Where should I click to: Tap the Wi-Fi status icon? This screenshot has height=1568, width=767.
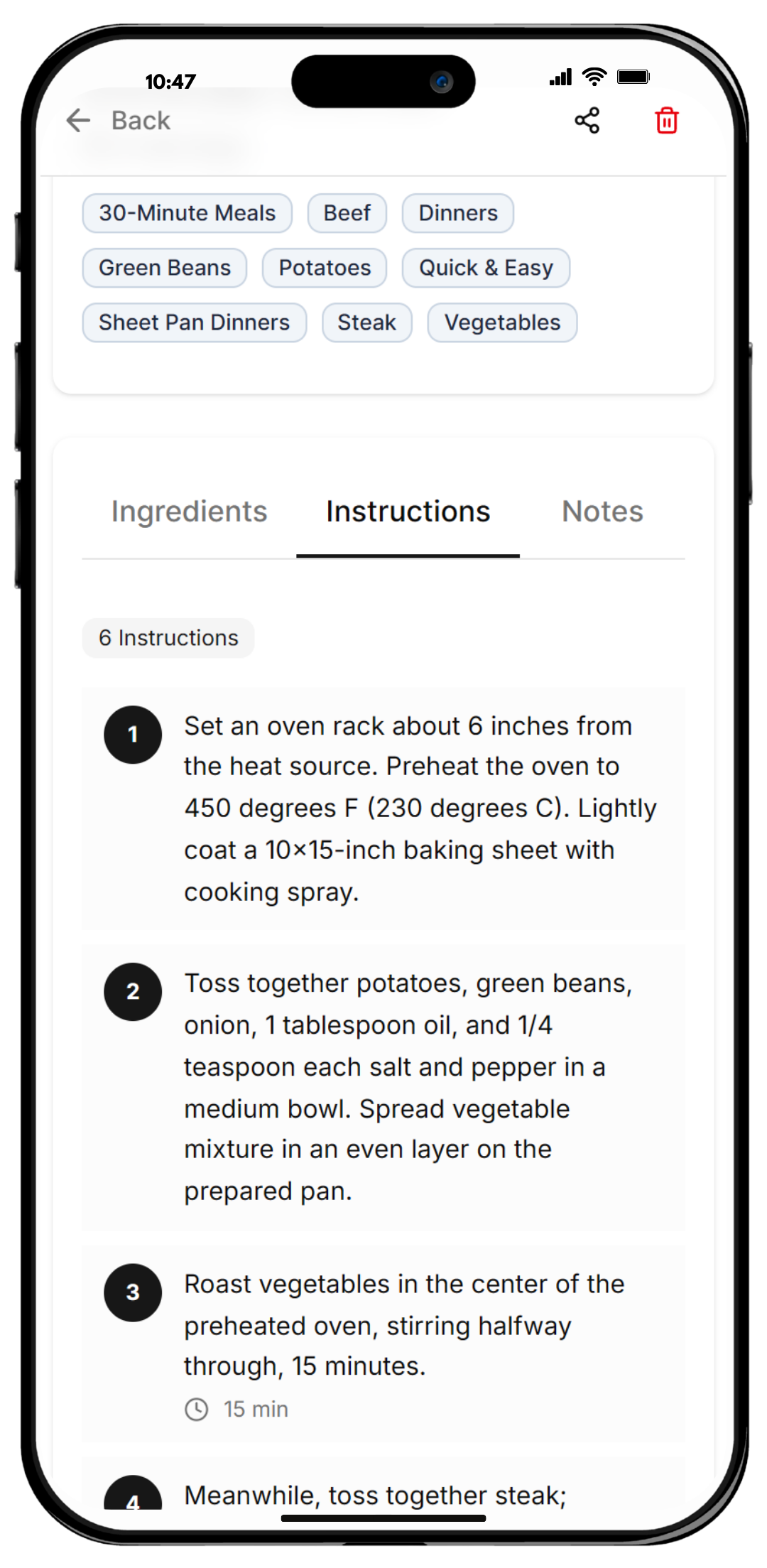point(594,77)
